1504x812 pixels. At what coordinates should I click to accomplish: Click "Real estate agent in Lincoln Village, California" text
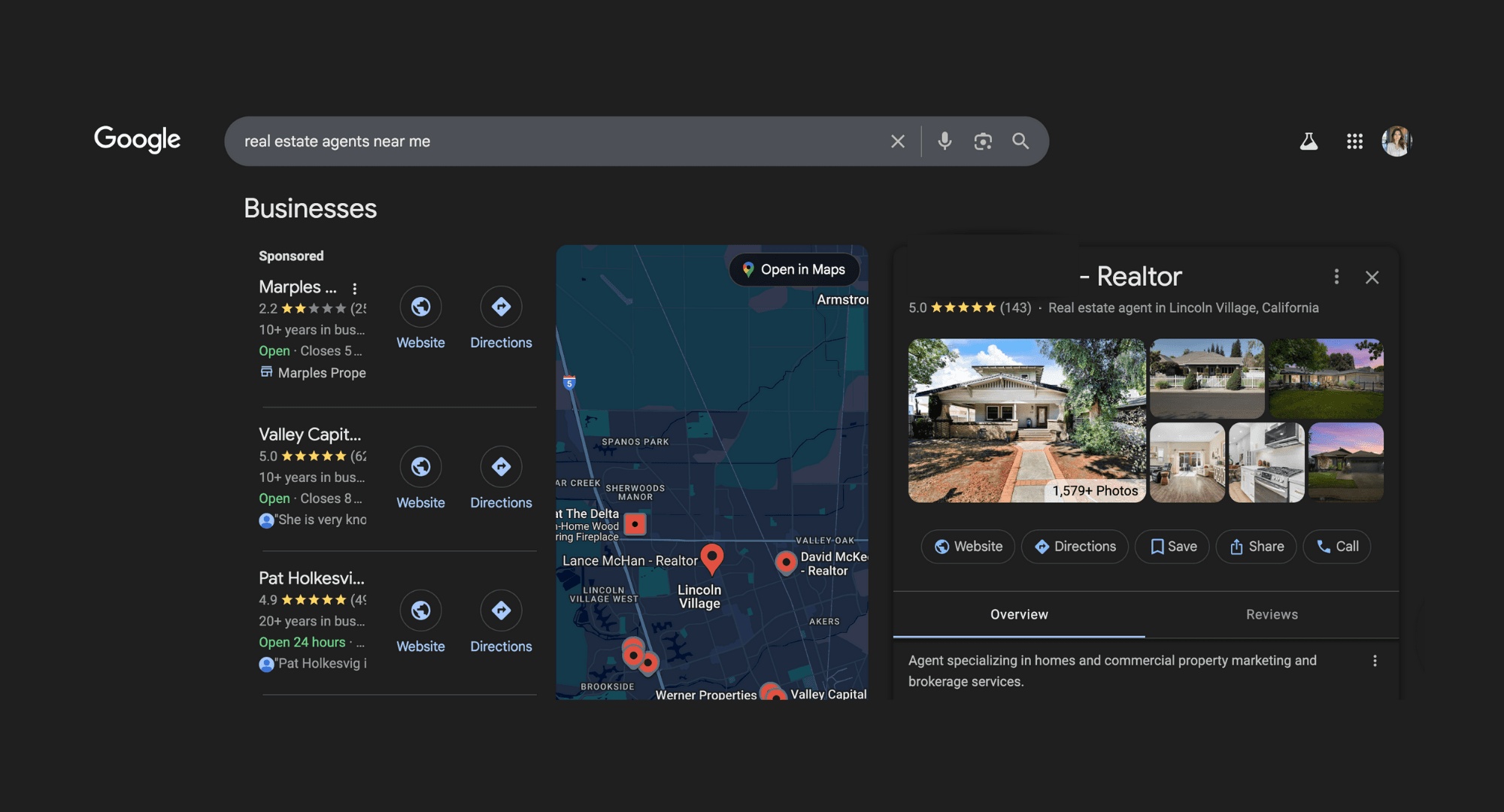[x=1183, y=308]
